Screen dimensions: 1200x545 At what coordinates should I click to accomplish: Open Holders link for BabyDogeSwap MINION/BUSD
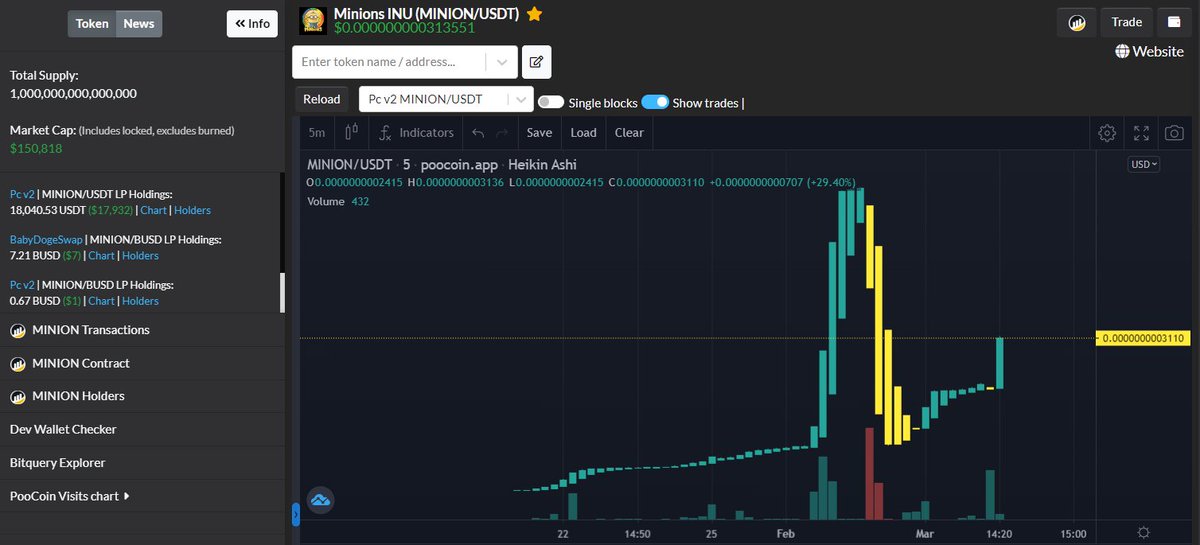[140, 256]
